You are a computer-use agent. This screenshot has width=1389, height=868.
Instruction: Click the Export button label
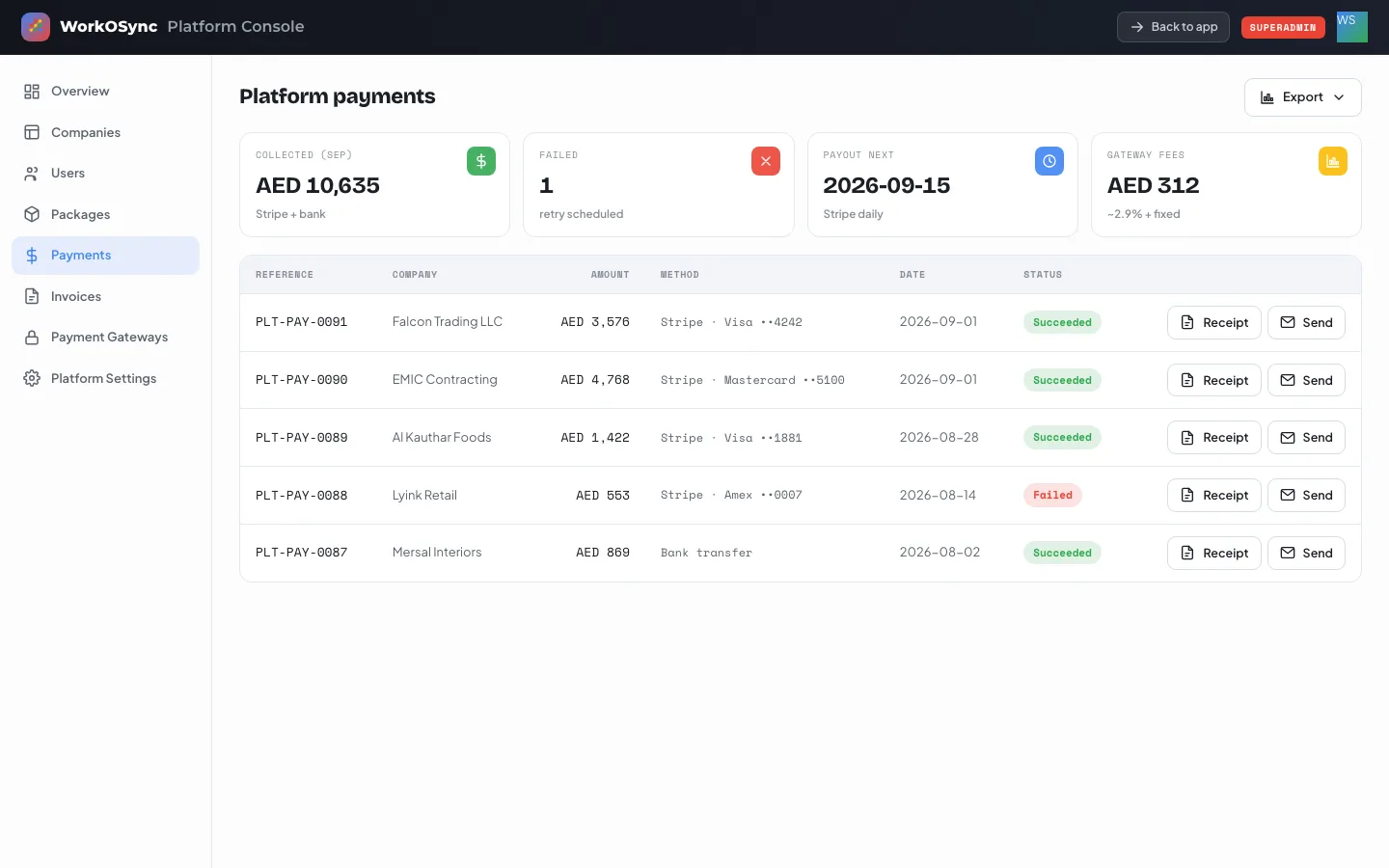click(x=1303, y=97)
